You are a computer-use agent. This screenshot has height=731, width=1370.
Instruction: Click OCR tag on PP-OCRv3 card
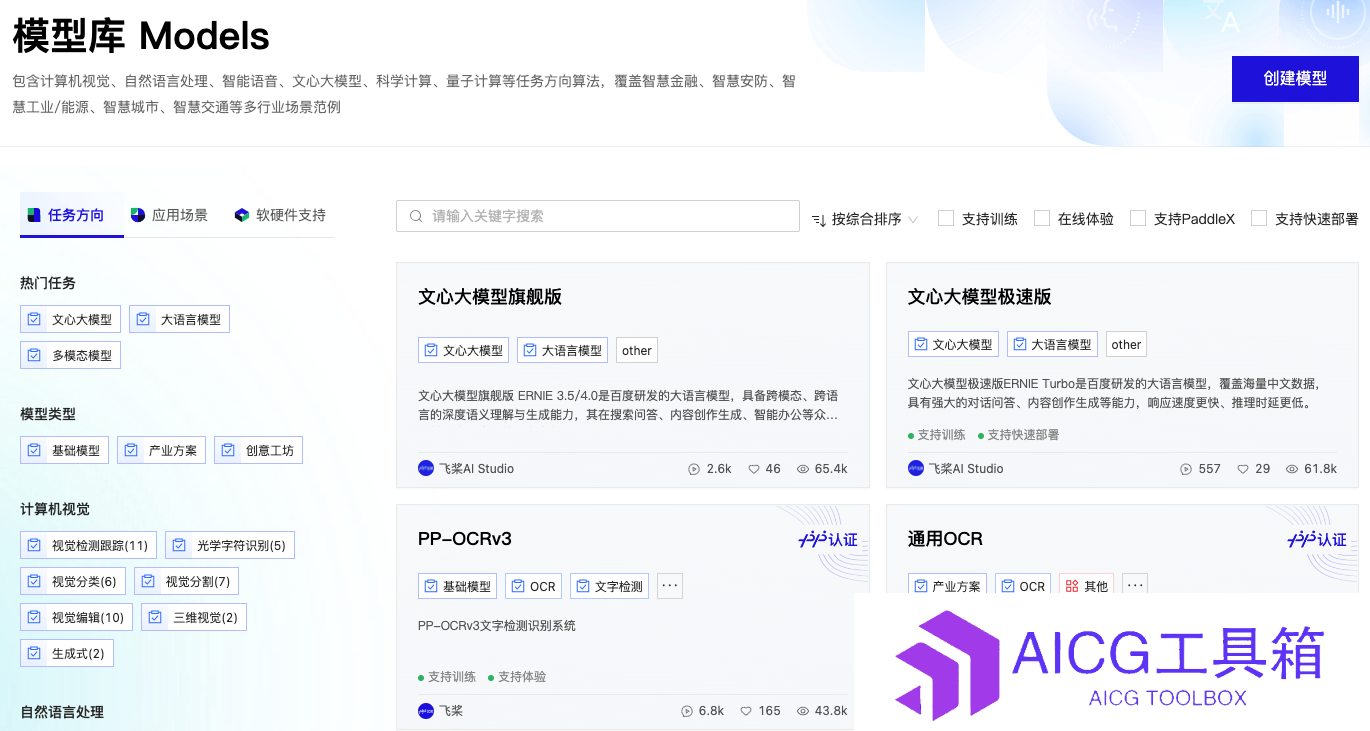(533, 586)
